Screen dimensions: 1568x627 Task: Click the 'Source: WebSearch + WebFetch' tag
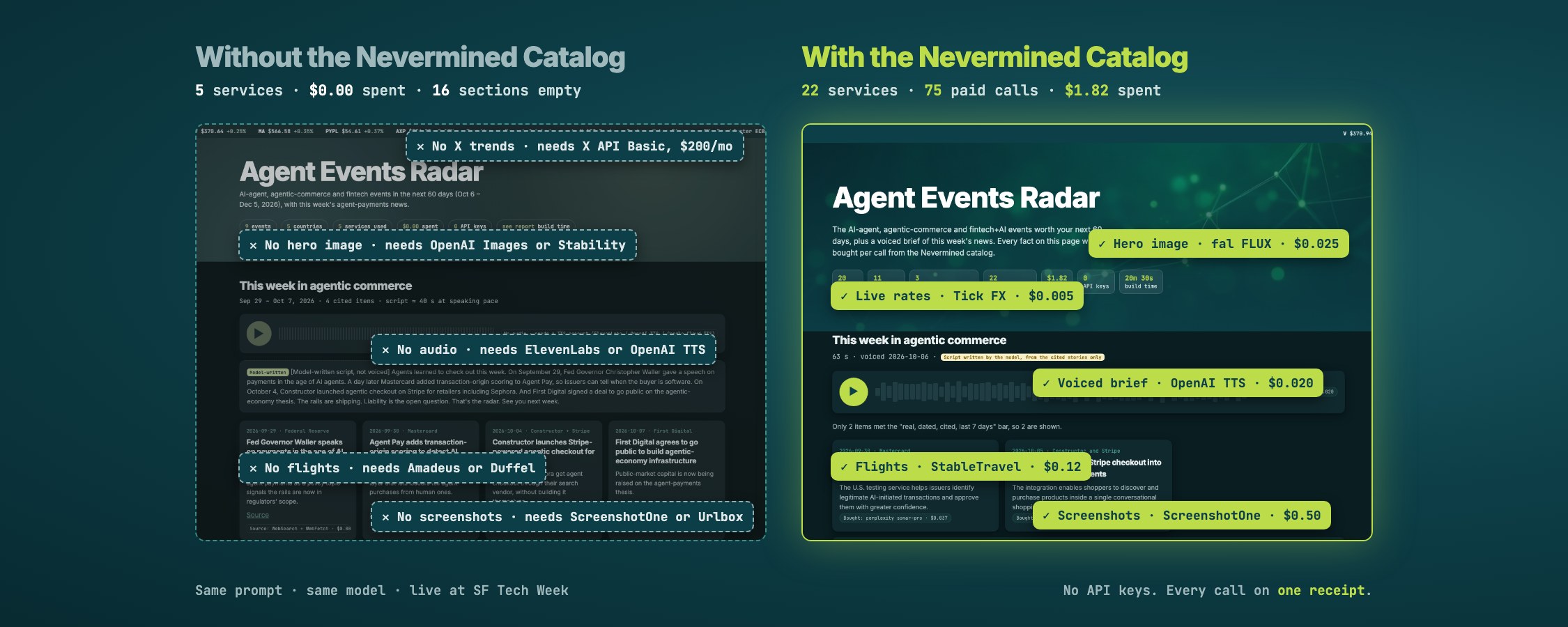(x=300, y=529)
